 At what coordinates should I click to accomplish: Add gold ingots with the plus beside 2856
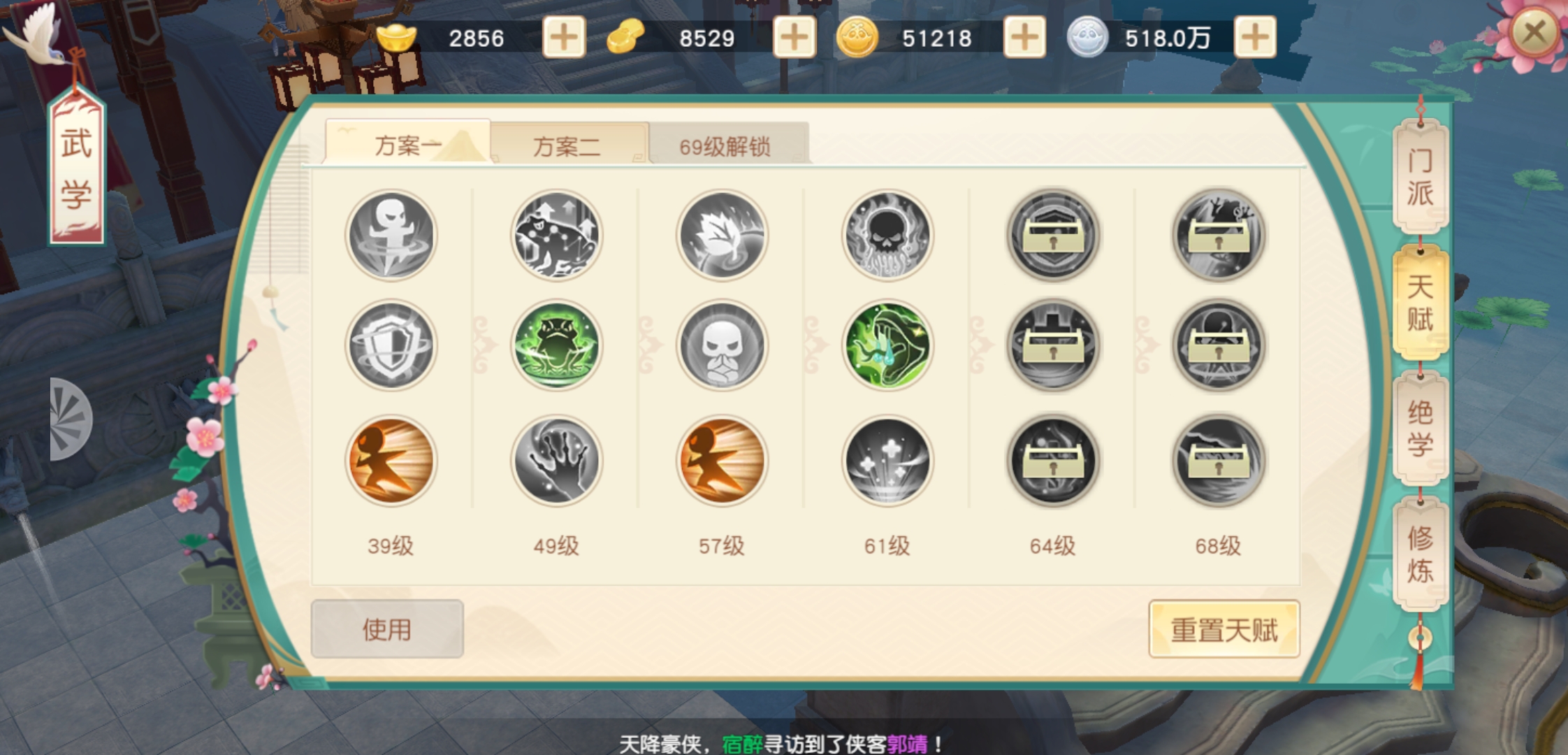[564, 37]
